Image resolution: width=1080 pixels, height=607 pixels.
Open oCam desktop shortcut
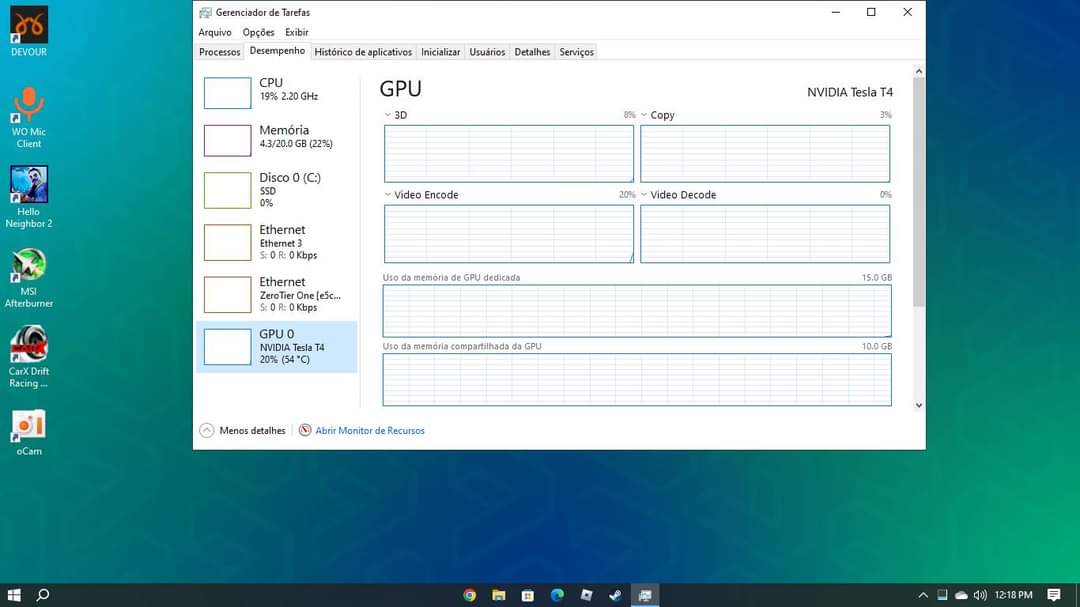[29, 426]
